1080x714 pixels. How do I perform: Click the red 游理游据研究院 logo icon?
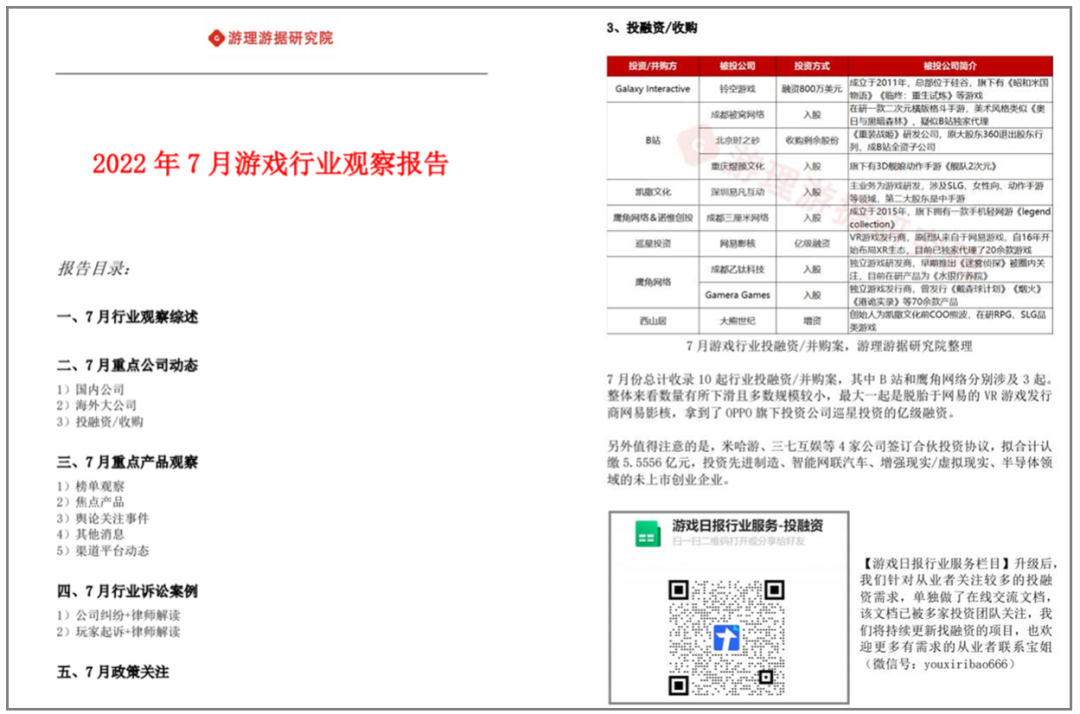[x=215, y=38]
